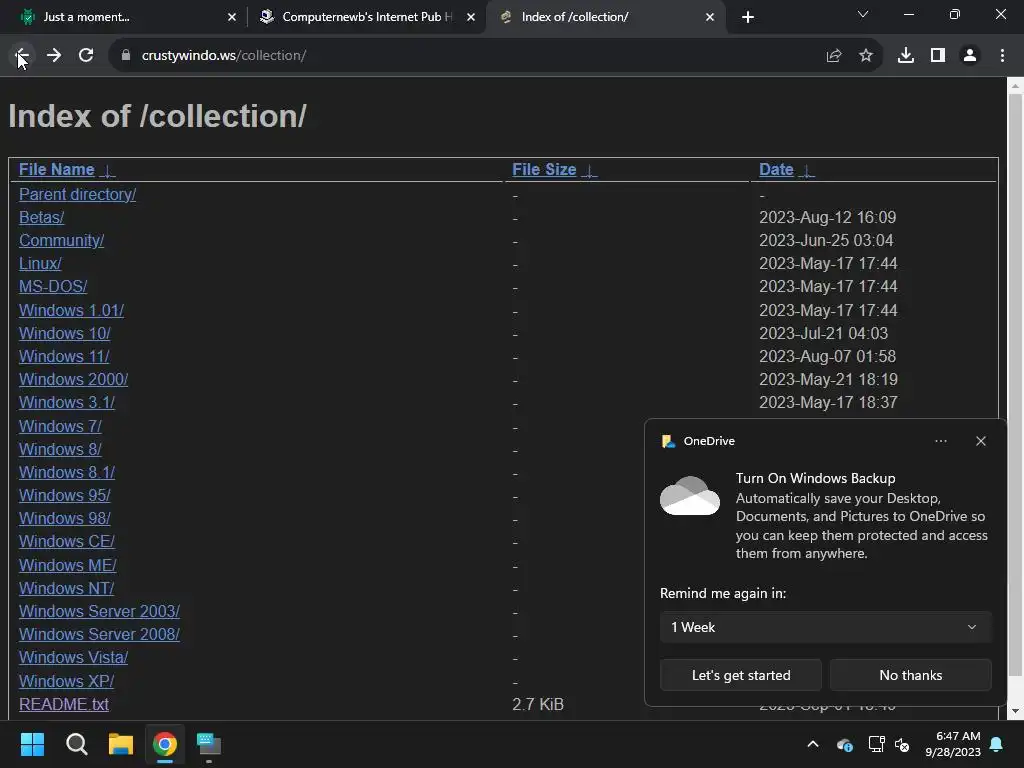Open the Windows 8/ folder
The image size is (1024, 768).
pyautogui.click(x=60, y=449)
